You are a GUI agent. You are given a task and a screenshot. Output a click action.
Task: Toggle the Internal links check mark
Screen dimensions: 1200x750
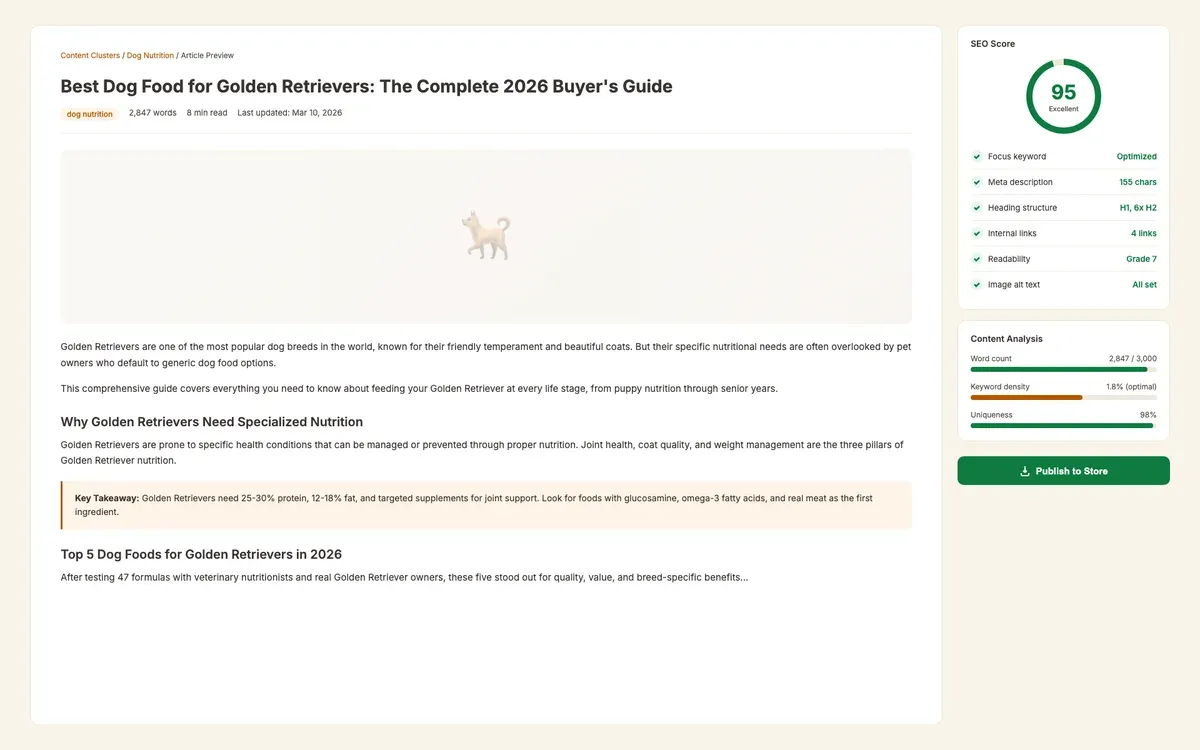pos(976,232)
